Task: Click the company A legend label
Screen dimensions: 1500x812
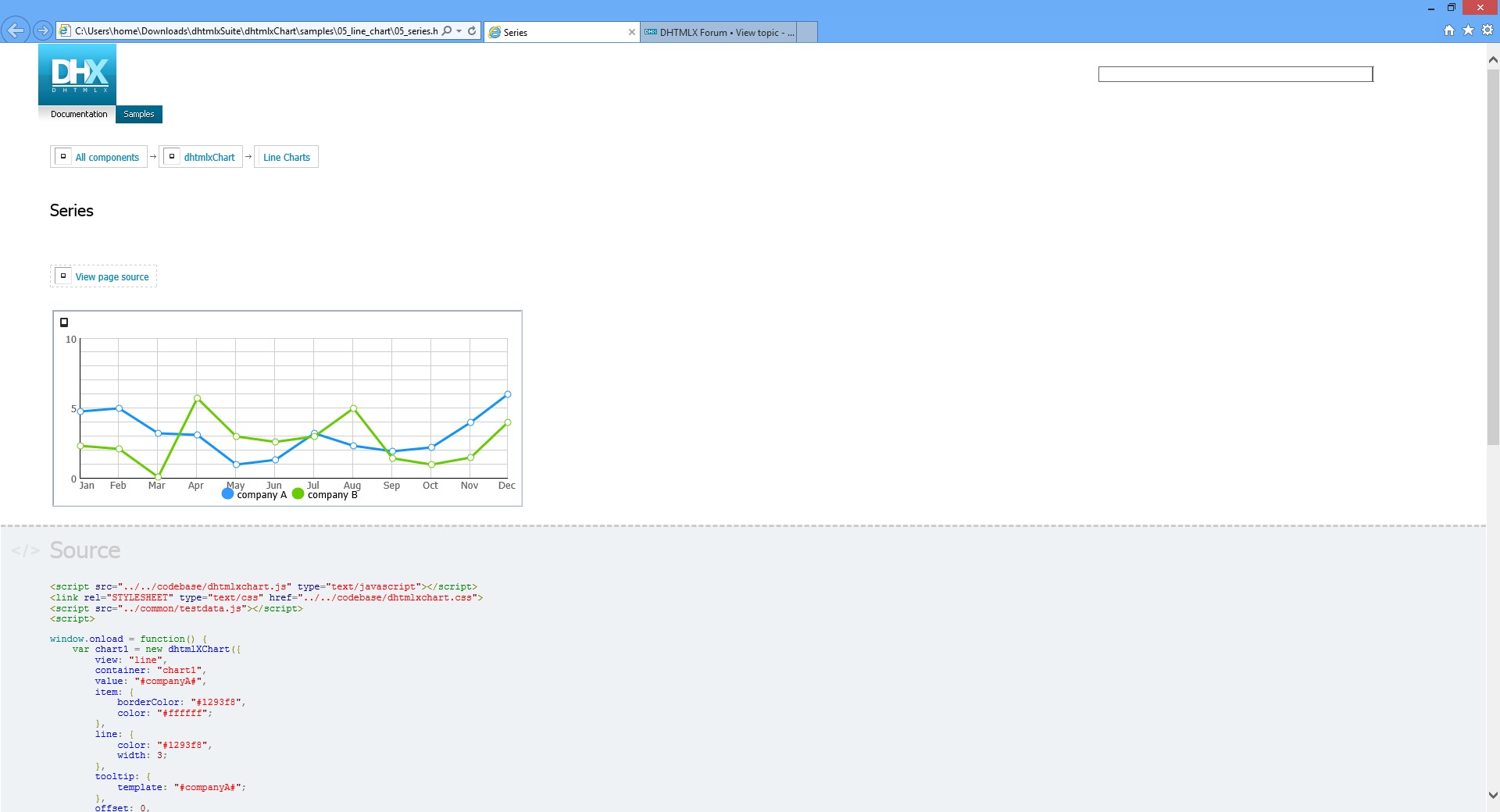Action: [262, 495]
